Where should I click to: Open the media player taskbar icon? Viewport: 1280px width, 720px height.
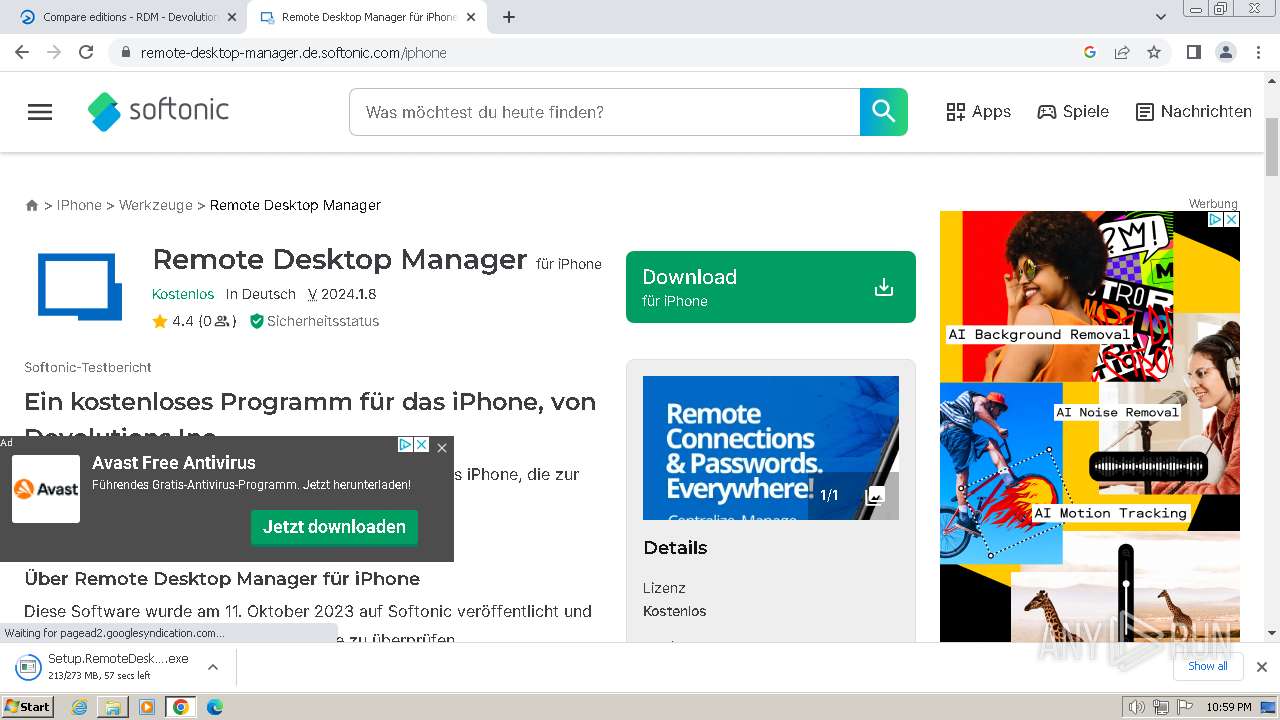coord(147,707)
